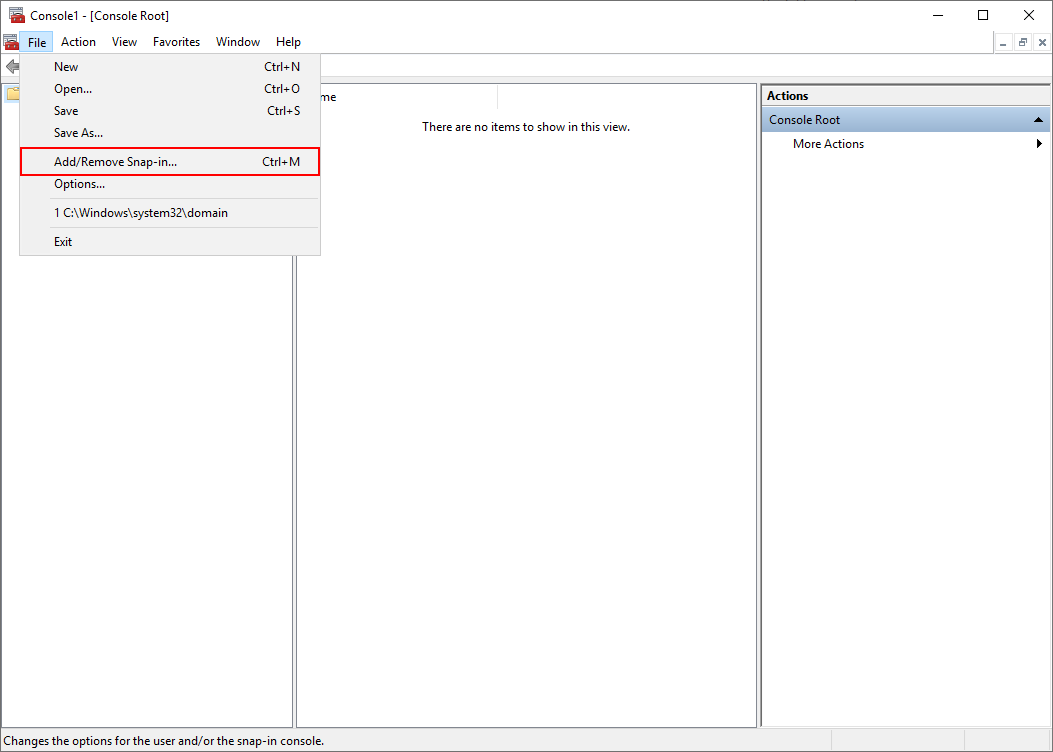Viewport: 1053px width, 752px height.
Task: Click the console document icon left of File
Action: point(11,42)
